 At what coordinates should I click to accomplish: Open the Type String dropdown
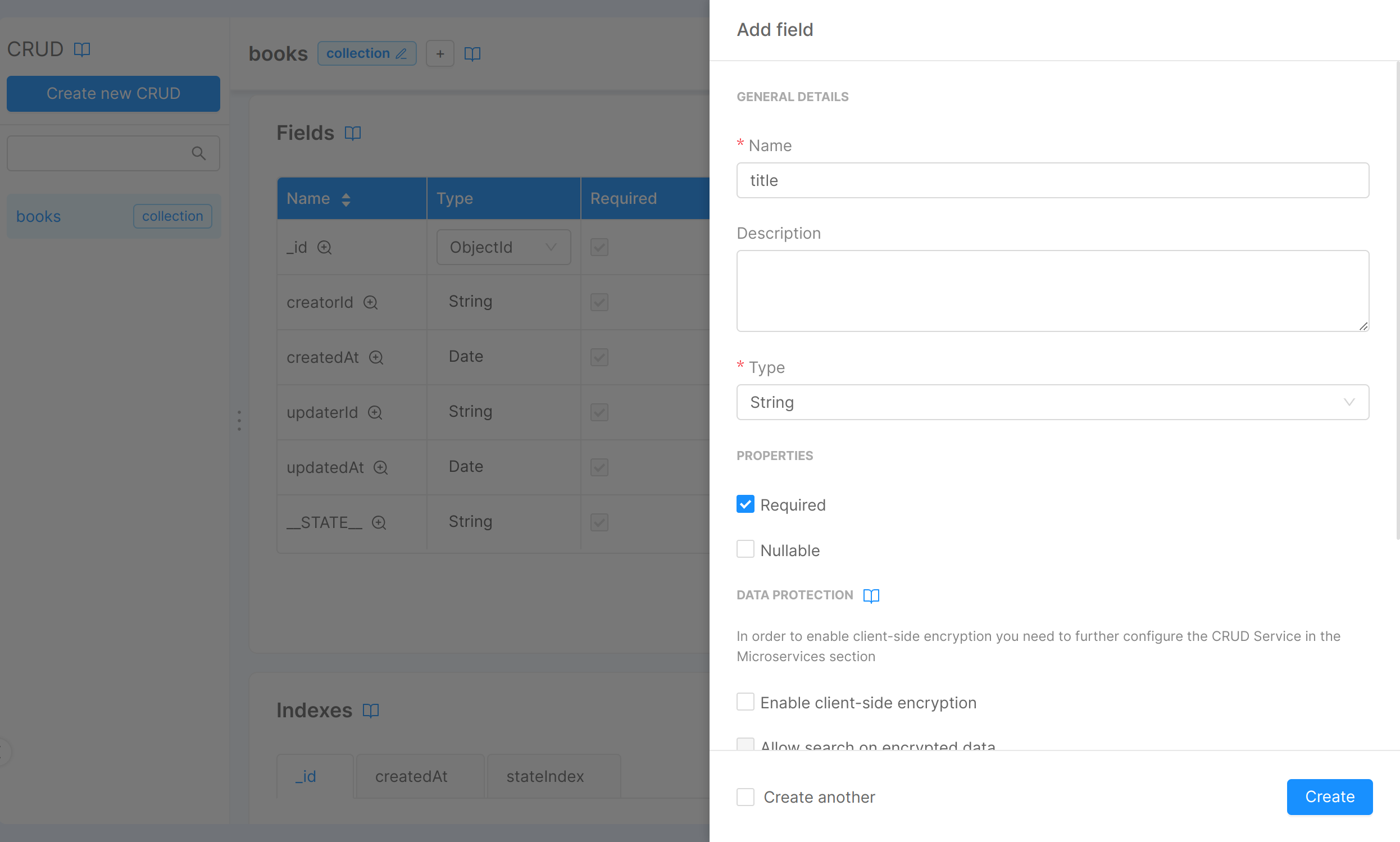tap(1052, 402)
